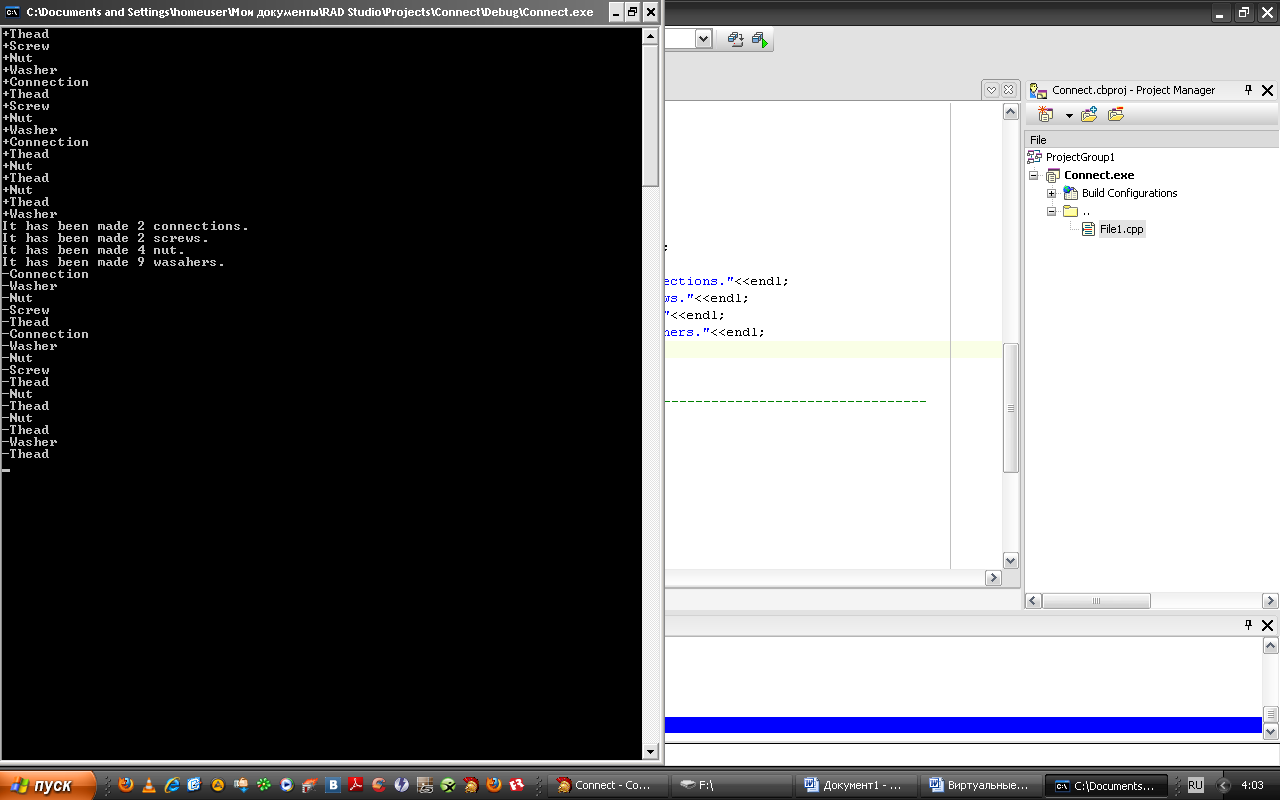This screenshot has height=800, width=1280.
Task: Click the Project Manager panel pin icon
Action: click(1248, 90)
